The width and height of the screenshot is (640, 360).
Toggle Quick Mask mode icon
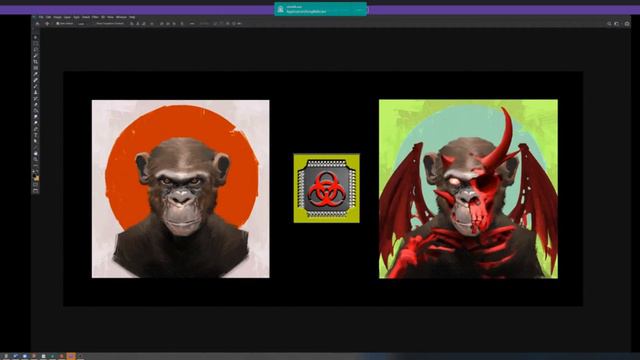(x=36, y=184)
